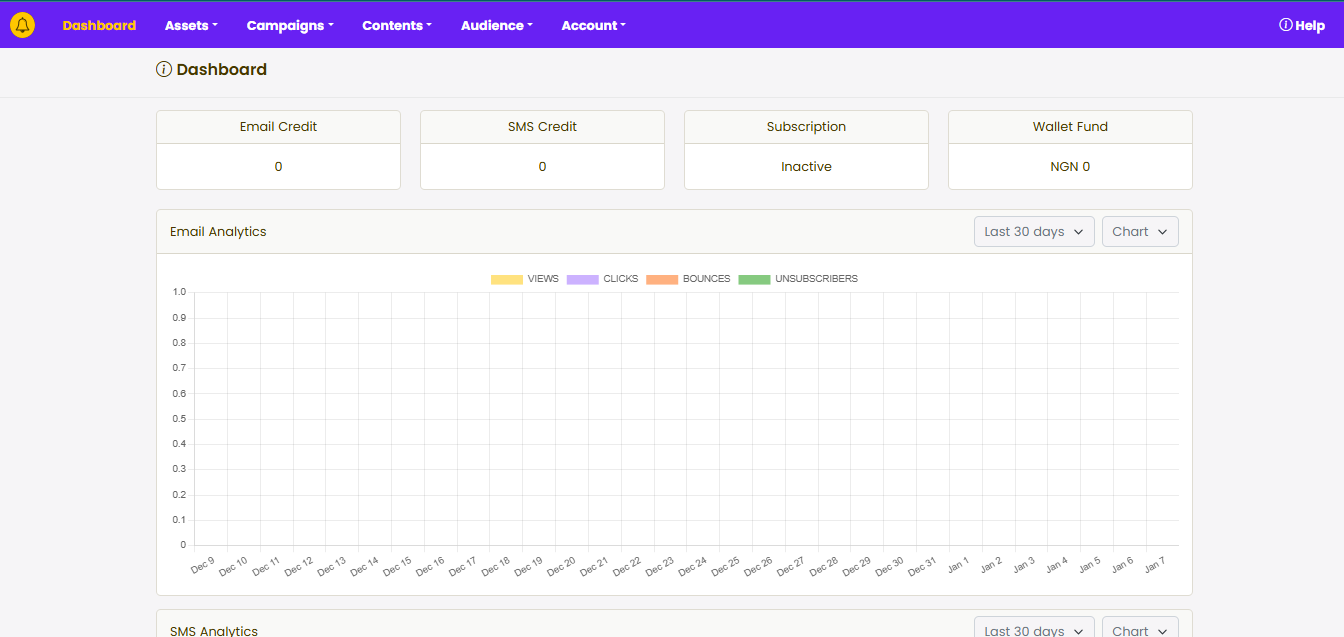Go to the Dashboard nav item
This screenshot has height=637, width=1344.
click(x=99, y=26)
